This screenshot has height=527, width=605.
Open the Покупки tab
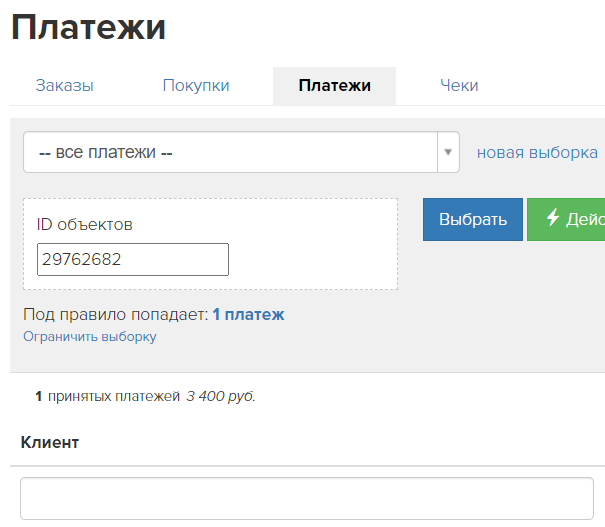196,86
